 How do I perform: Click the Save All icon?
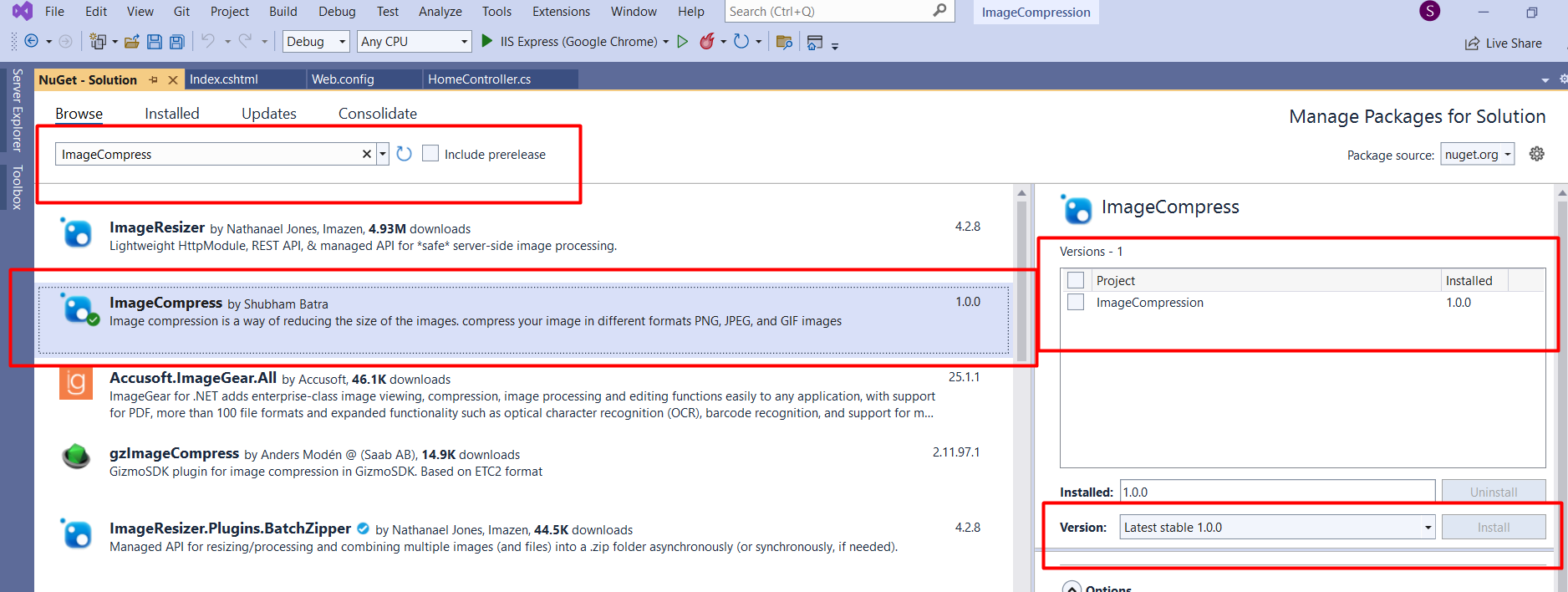tap(176, 41)
